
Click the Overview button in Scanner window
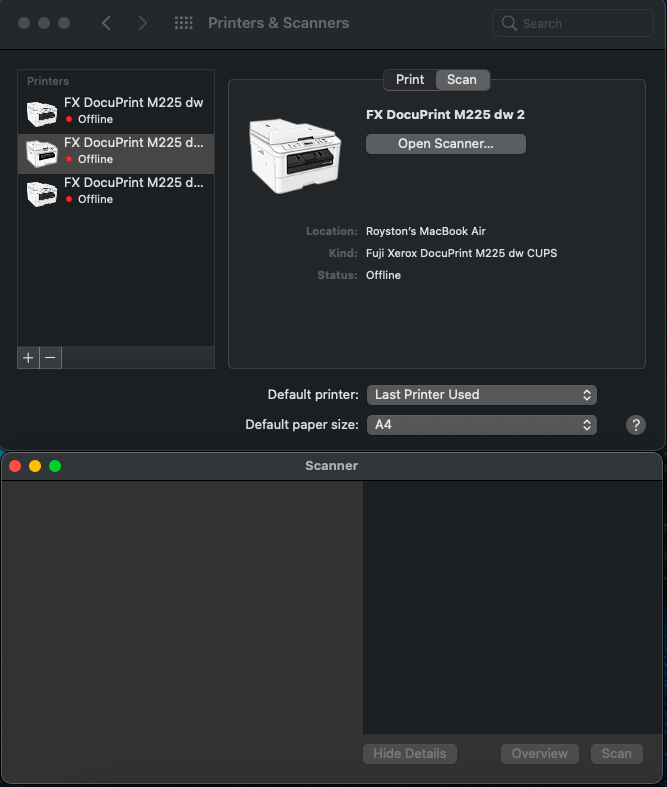(x=540, y=754)
